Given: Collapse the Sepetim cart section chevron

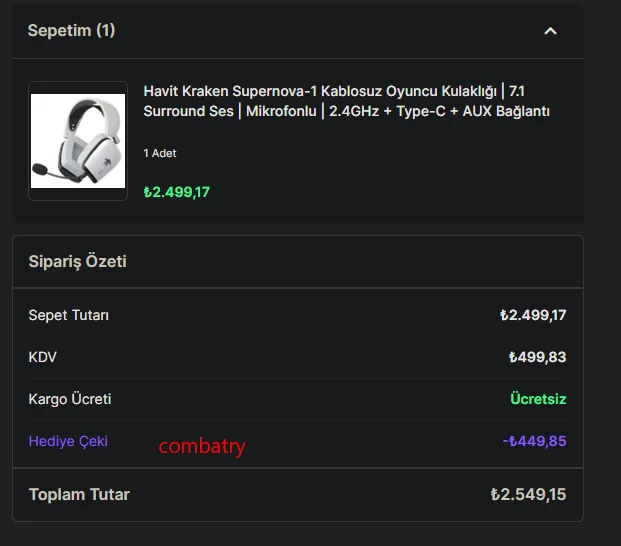Looking at the screenshot, I should (550, 31).
